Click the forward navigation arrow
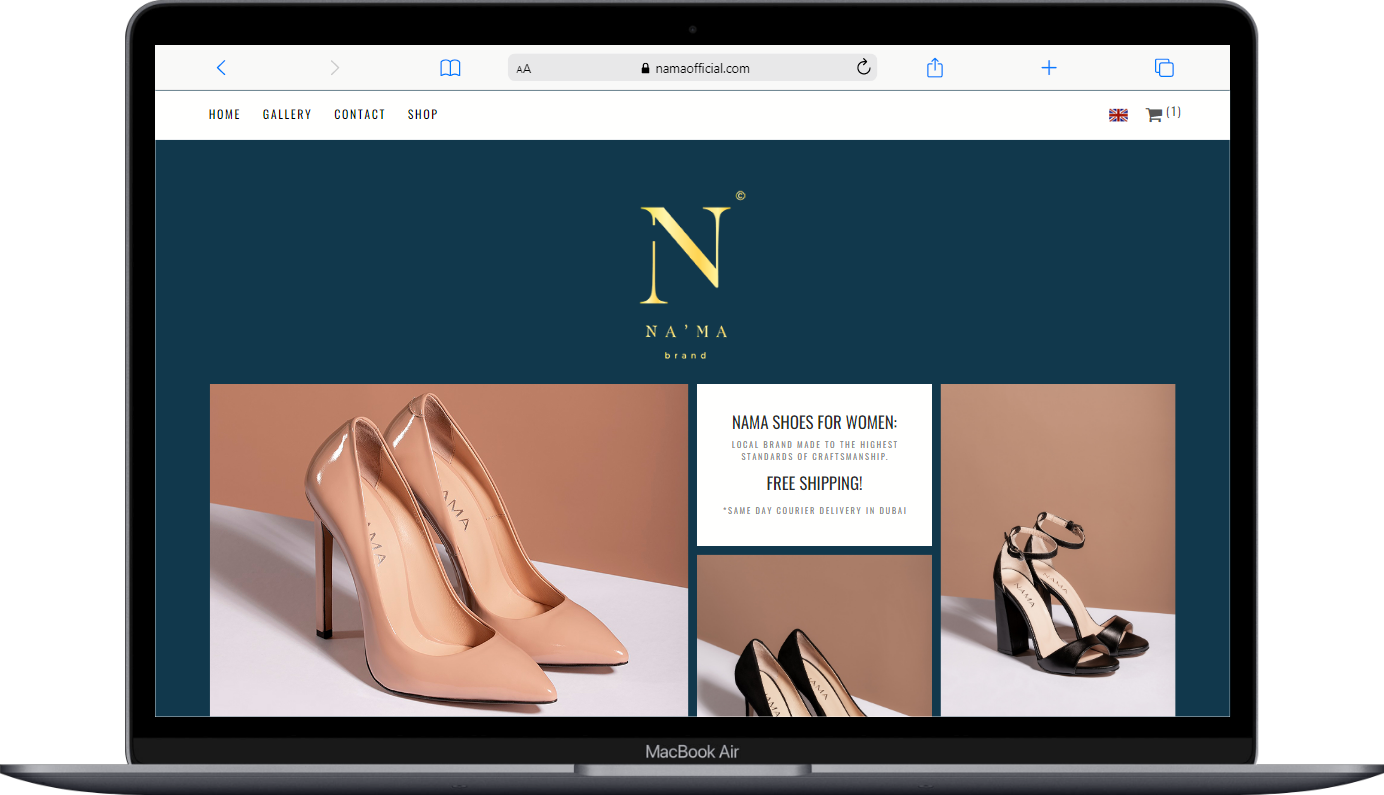This screenshot has width=1384, height=795. 335,68
